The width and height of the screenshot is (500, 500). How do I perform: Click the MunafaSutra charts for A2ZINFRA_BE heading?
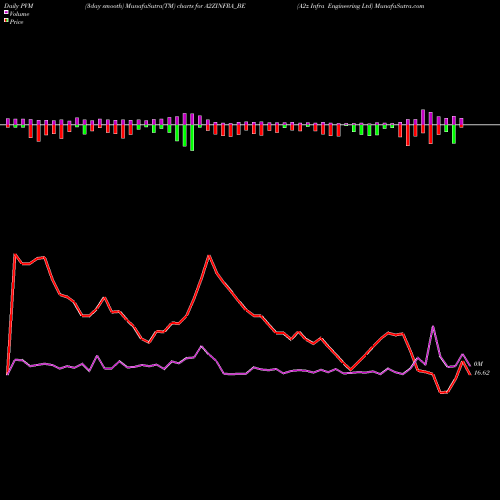[165, 6]
